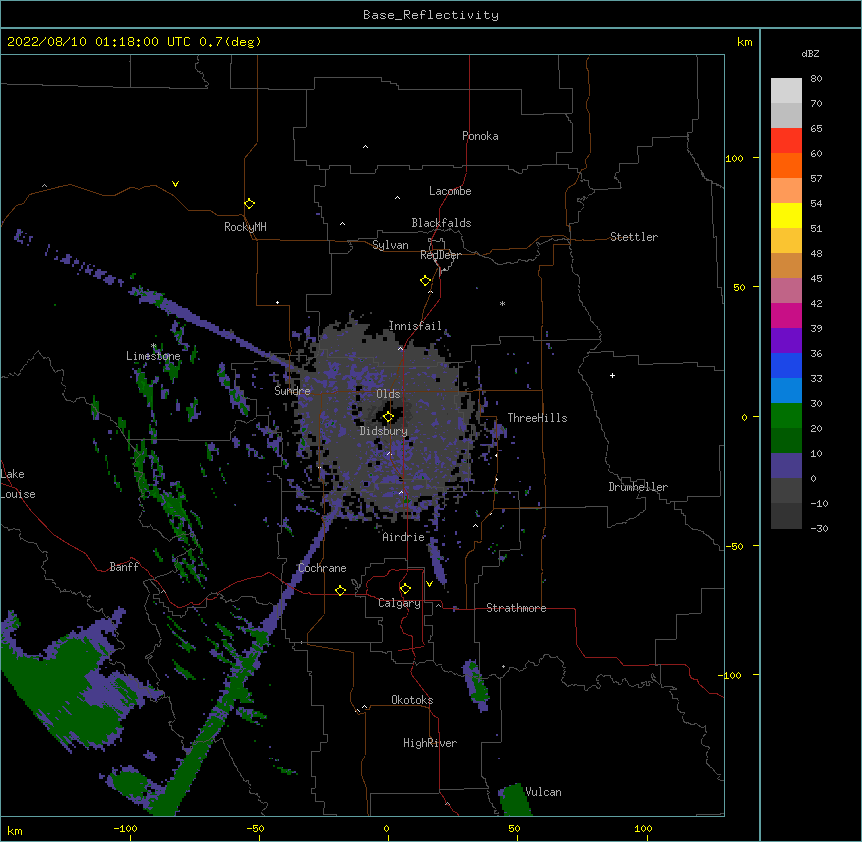Select the yellow diamond marker above Calgary label
862x842 pixels.
[405, 589]
